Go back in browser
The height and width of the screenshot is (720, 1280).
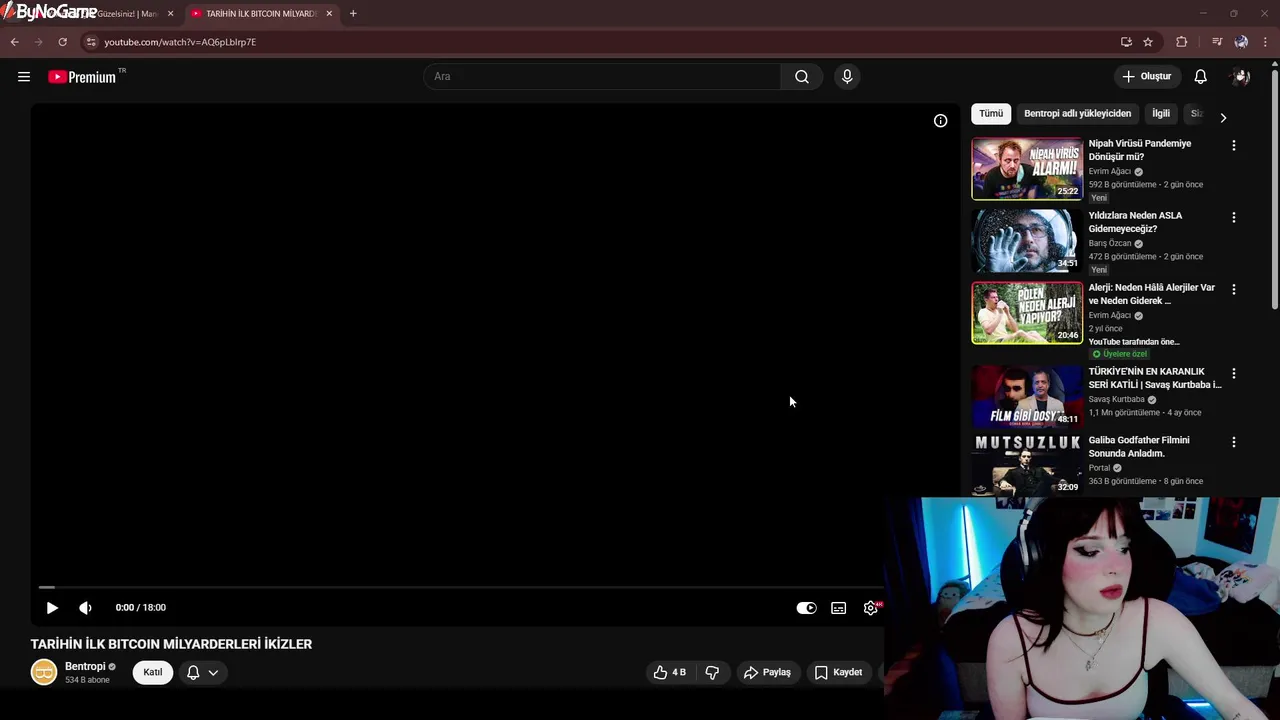point(14,42)
